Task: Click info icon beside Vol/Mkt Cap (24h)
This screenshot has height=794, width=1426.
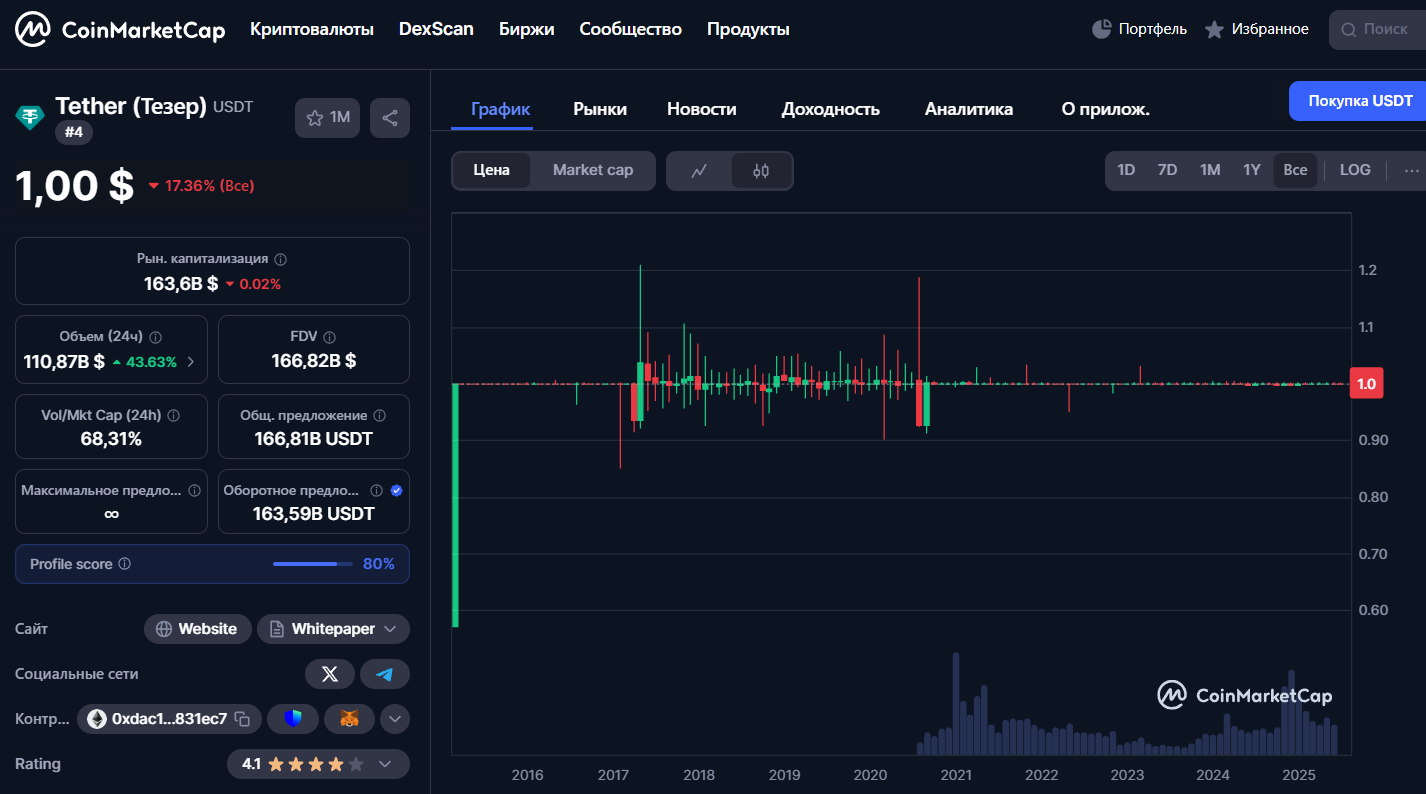Action: click(174, 415)
